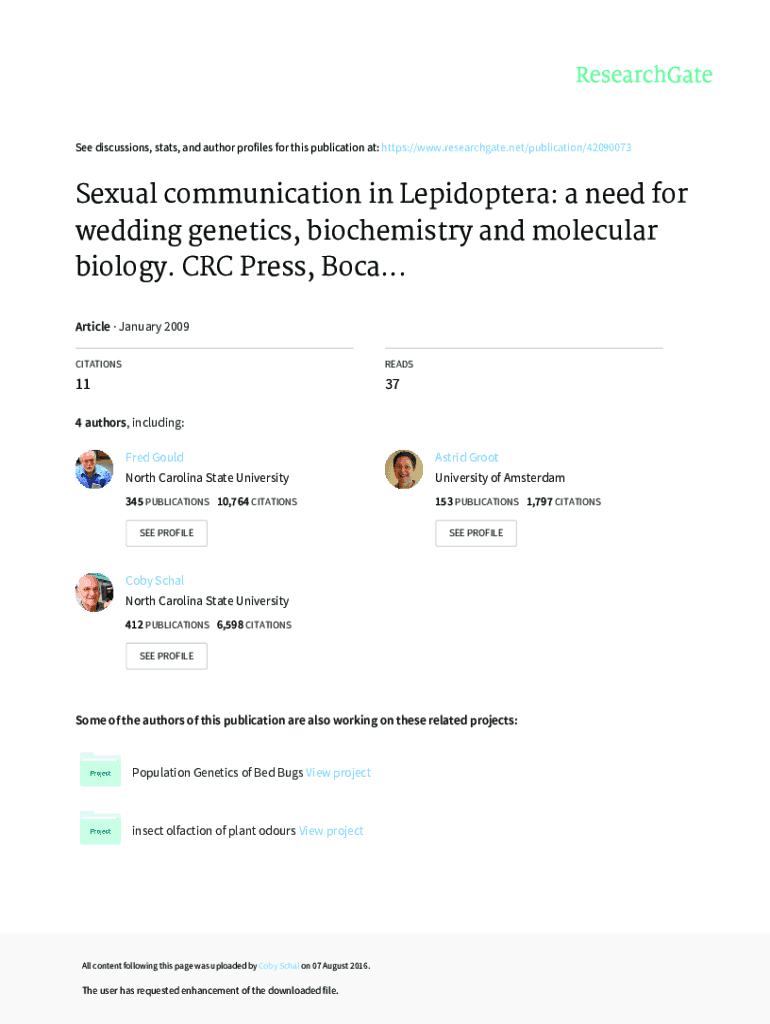This screenshot has height=1024, width=770.
Task: Click Astrid Groot's profile photo
Action: 404,469
